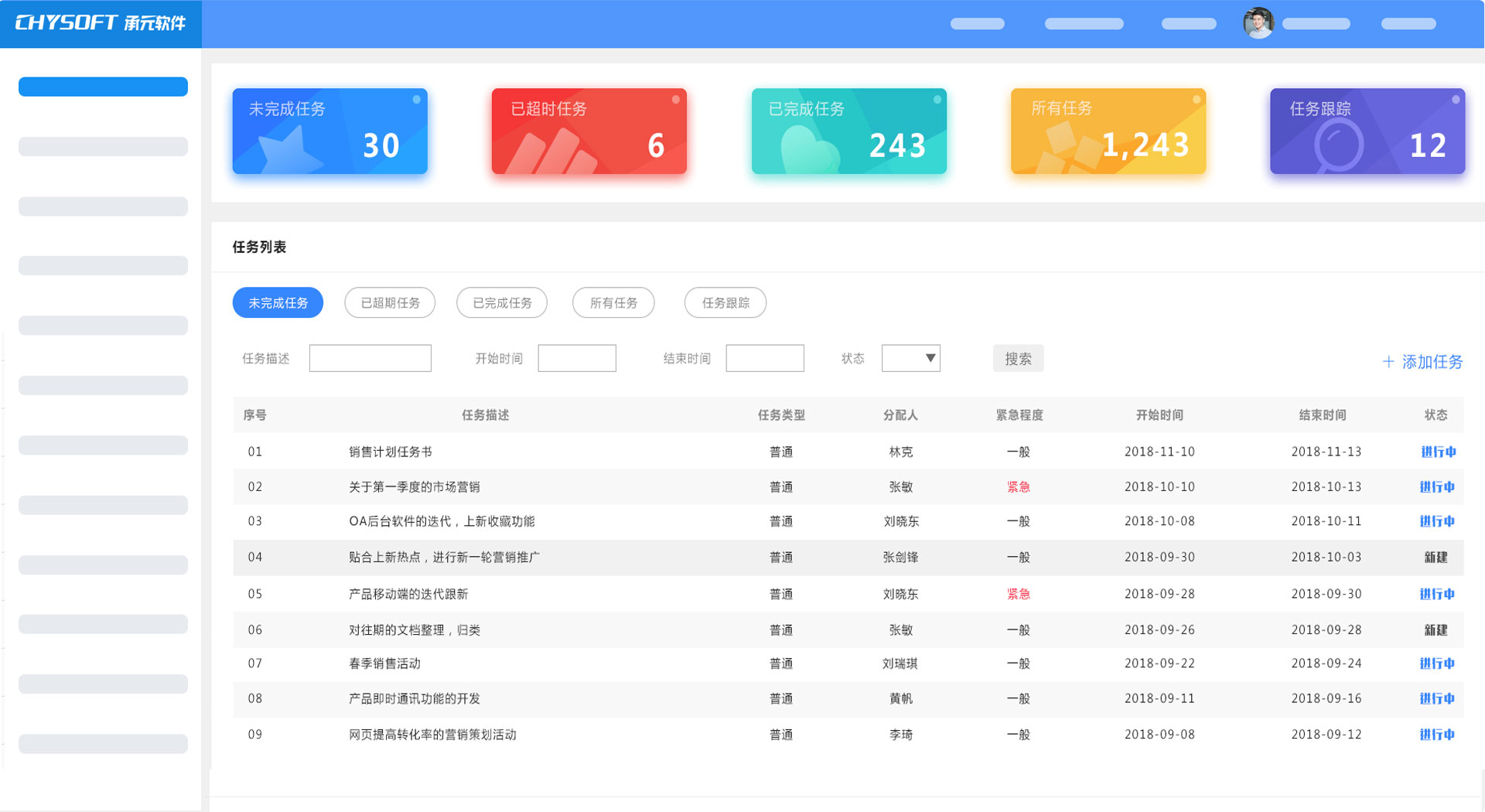
Task: Click the 搜索 button
Action: (1018, 358)
